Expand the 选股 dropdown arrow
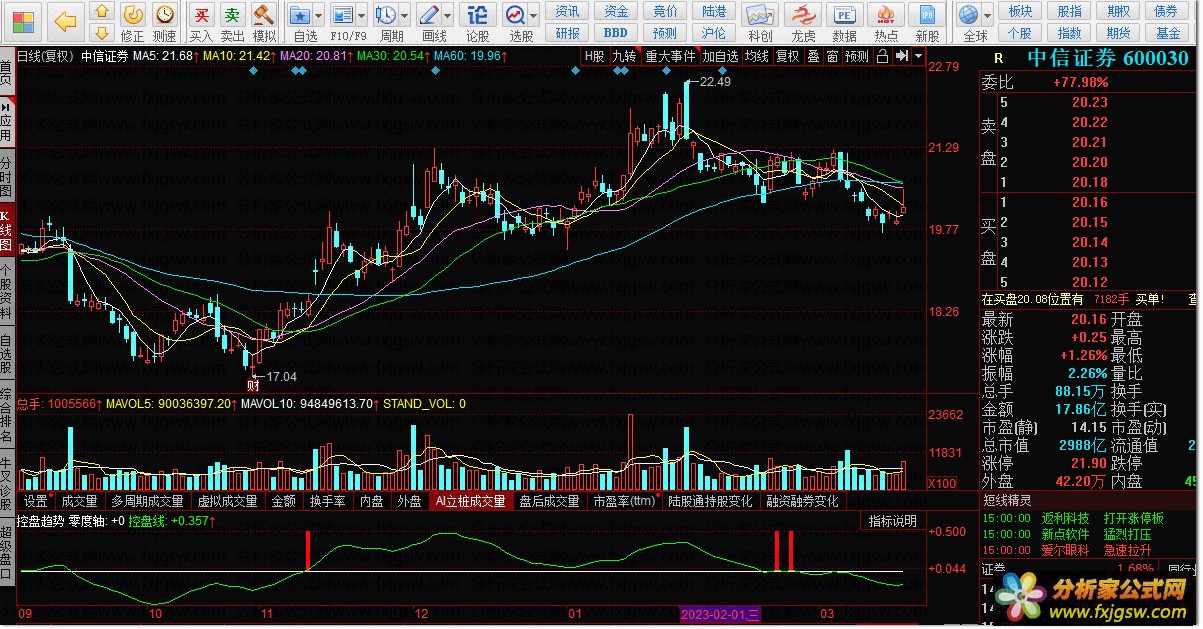Viewport: 1203px width, 629px height. (534, 16)
